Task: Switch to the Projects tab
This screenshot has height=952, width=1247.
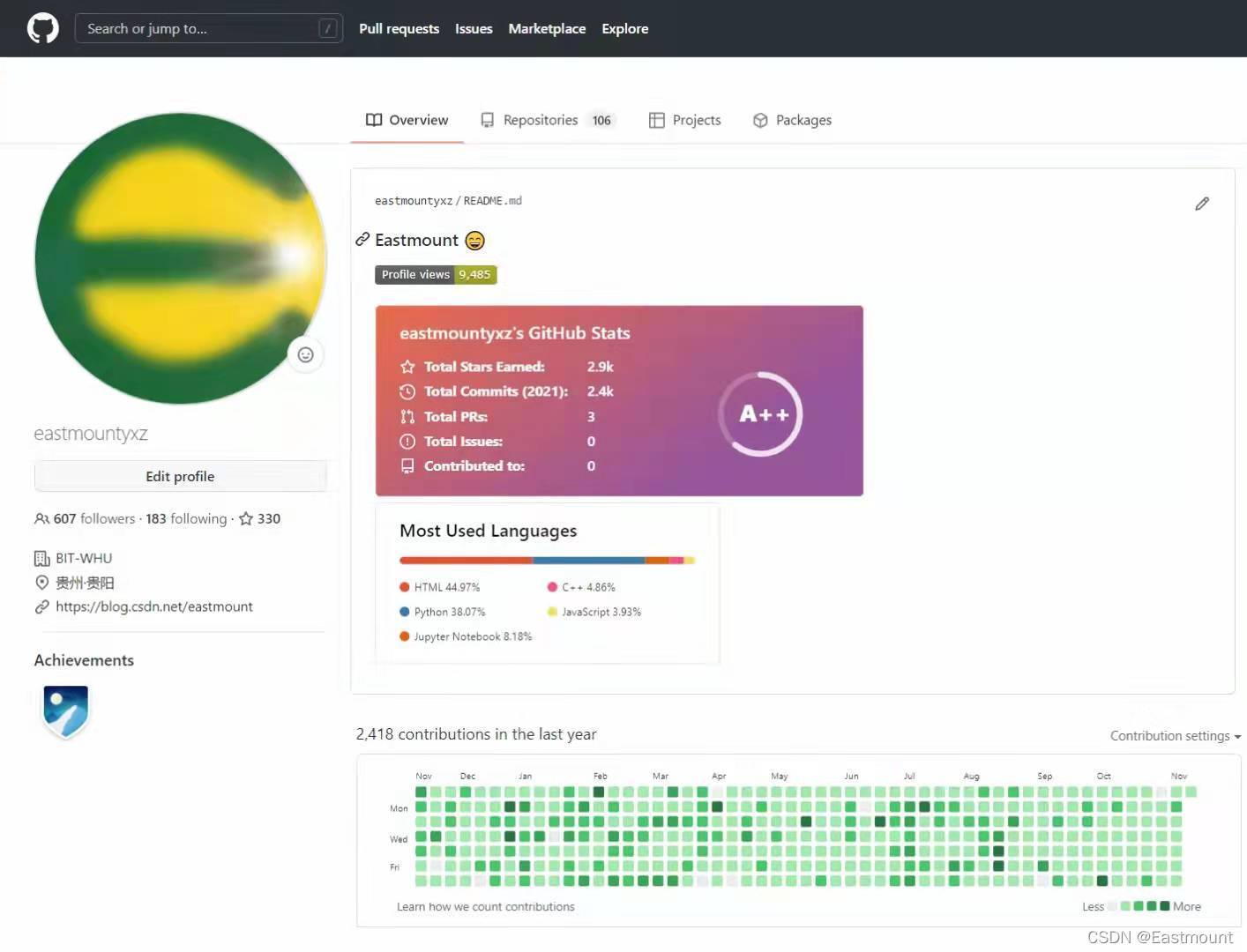Action: (x=685, y=120)
